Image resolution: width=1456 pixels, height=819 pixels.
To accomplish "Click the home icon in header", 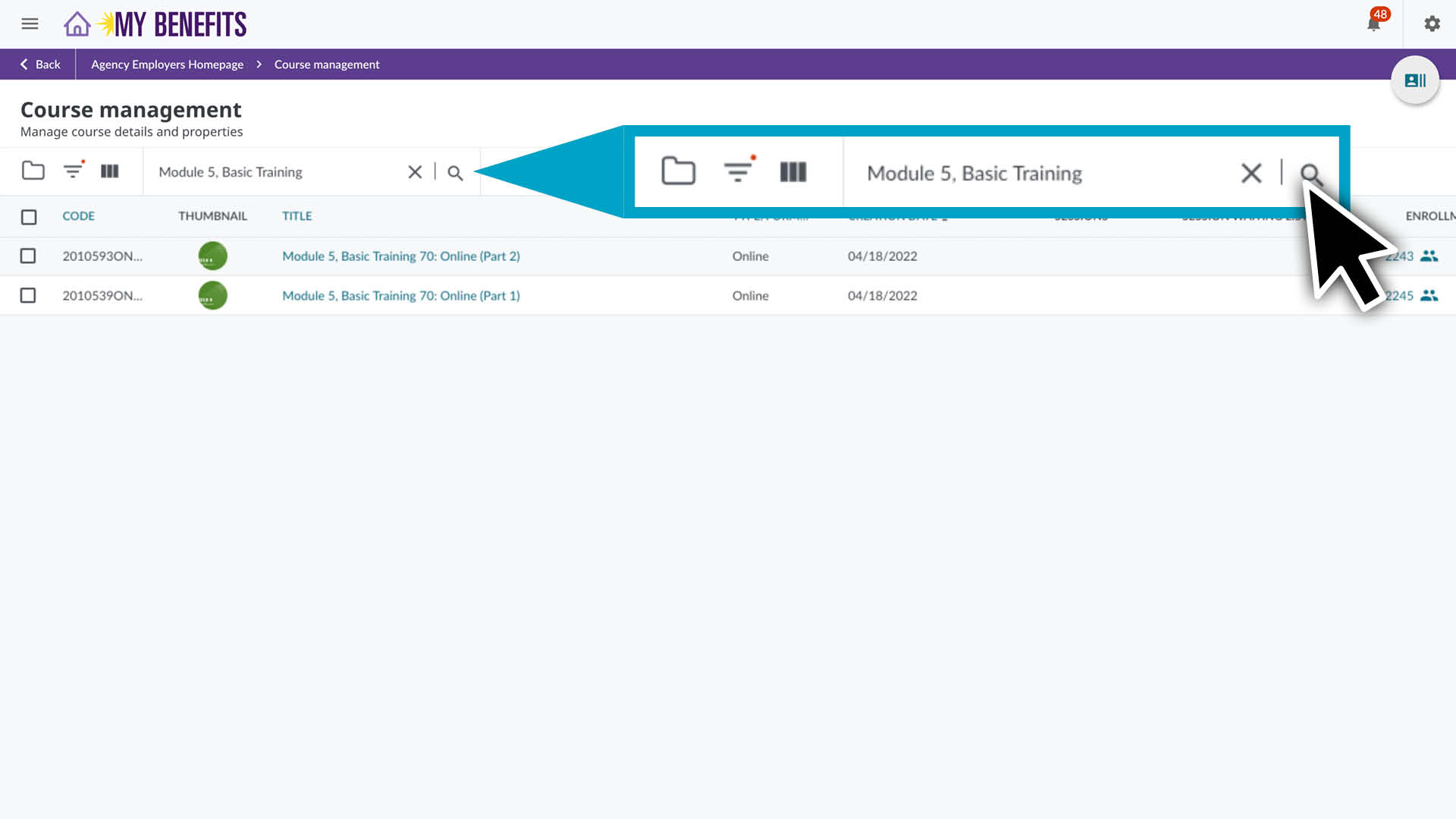I will tap(77, 24).
